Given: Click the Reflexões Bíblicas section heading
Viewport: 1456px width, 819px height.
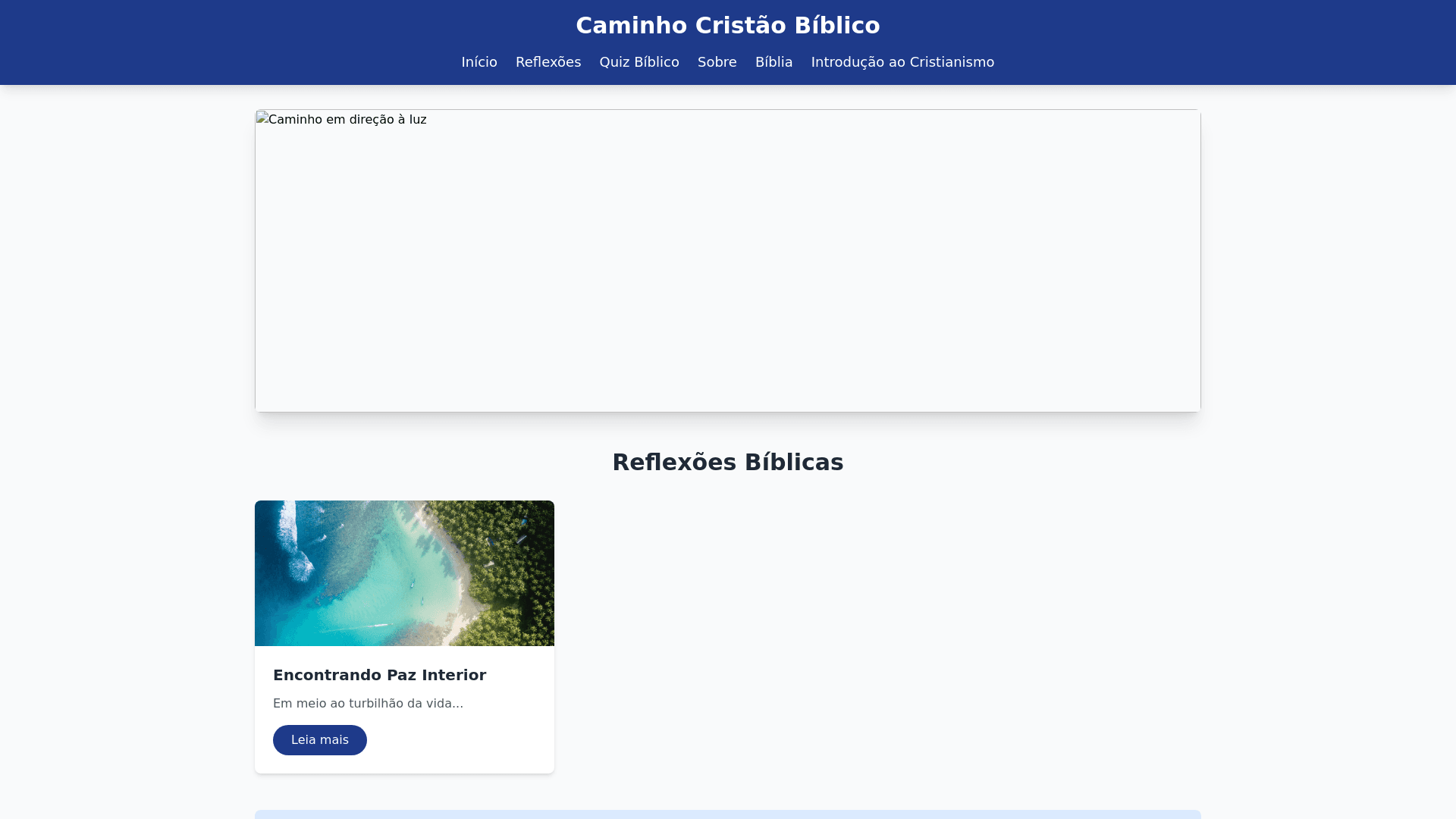Looking at the screenshot, I should [x=728, y=463].
